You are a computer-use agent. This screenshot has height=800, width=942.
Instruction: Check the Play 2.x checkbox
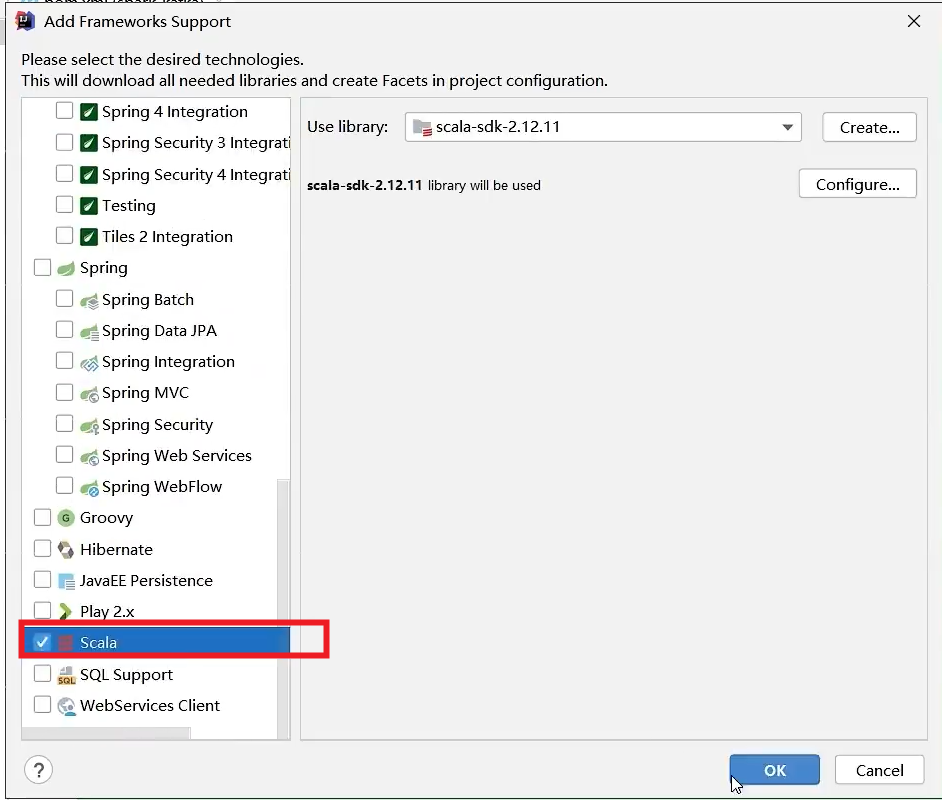coord(42,611)
